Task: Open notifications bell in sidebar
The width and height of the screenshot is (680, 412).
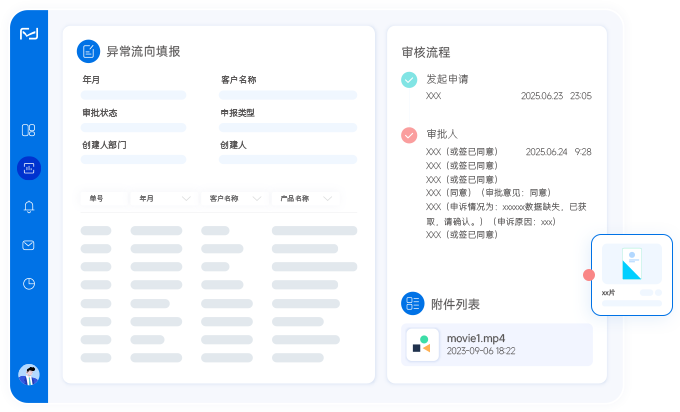Action: (x=29, y=207)
